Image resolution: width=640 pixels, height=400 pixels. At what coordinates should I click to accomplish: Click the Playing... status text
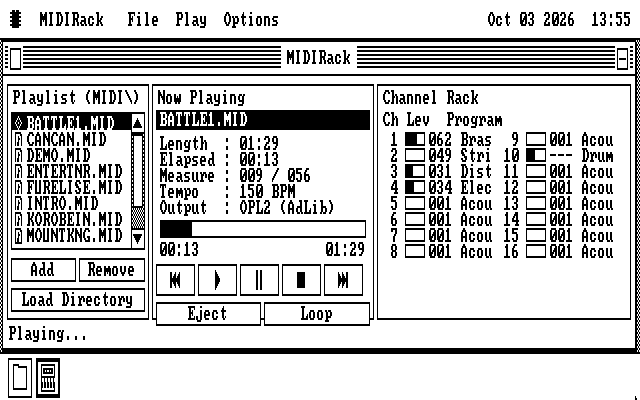(x=48, y=334)
